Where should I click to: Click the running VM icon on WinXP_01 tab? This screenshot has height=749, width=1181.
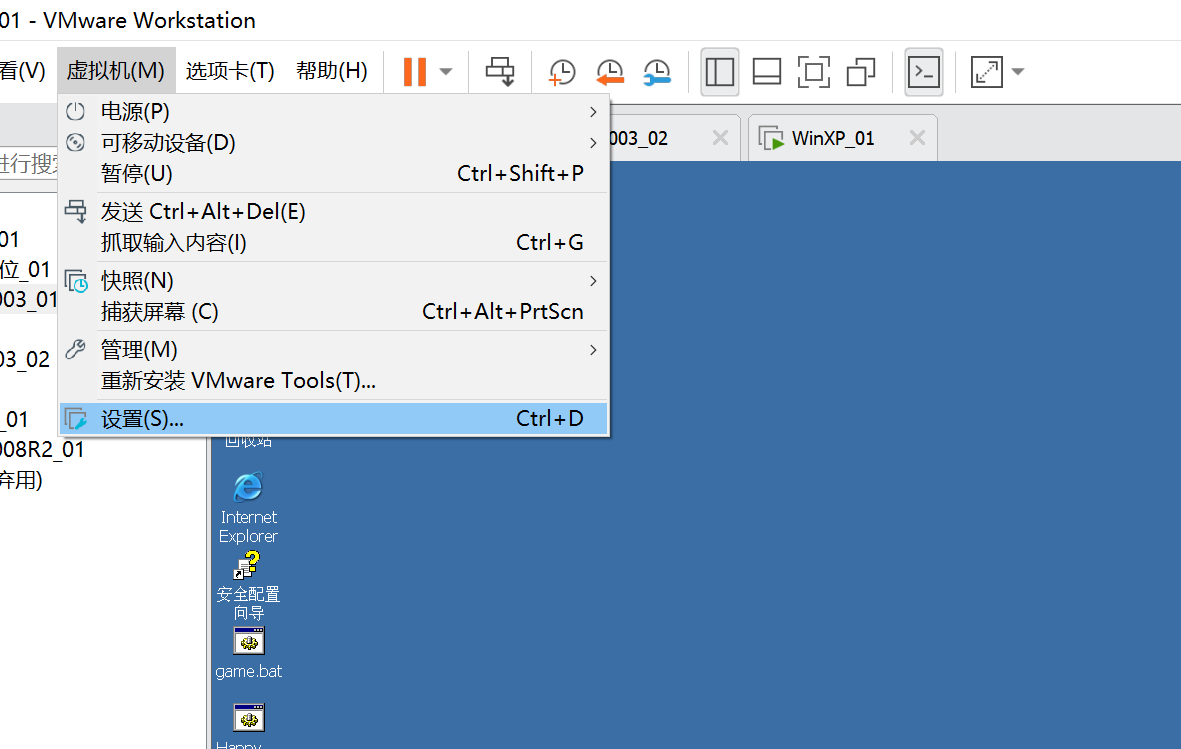point(771,139)
